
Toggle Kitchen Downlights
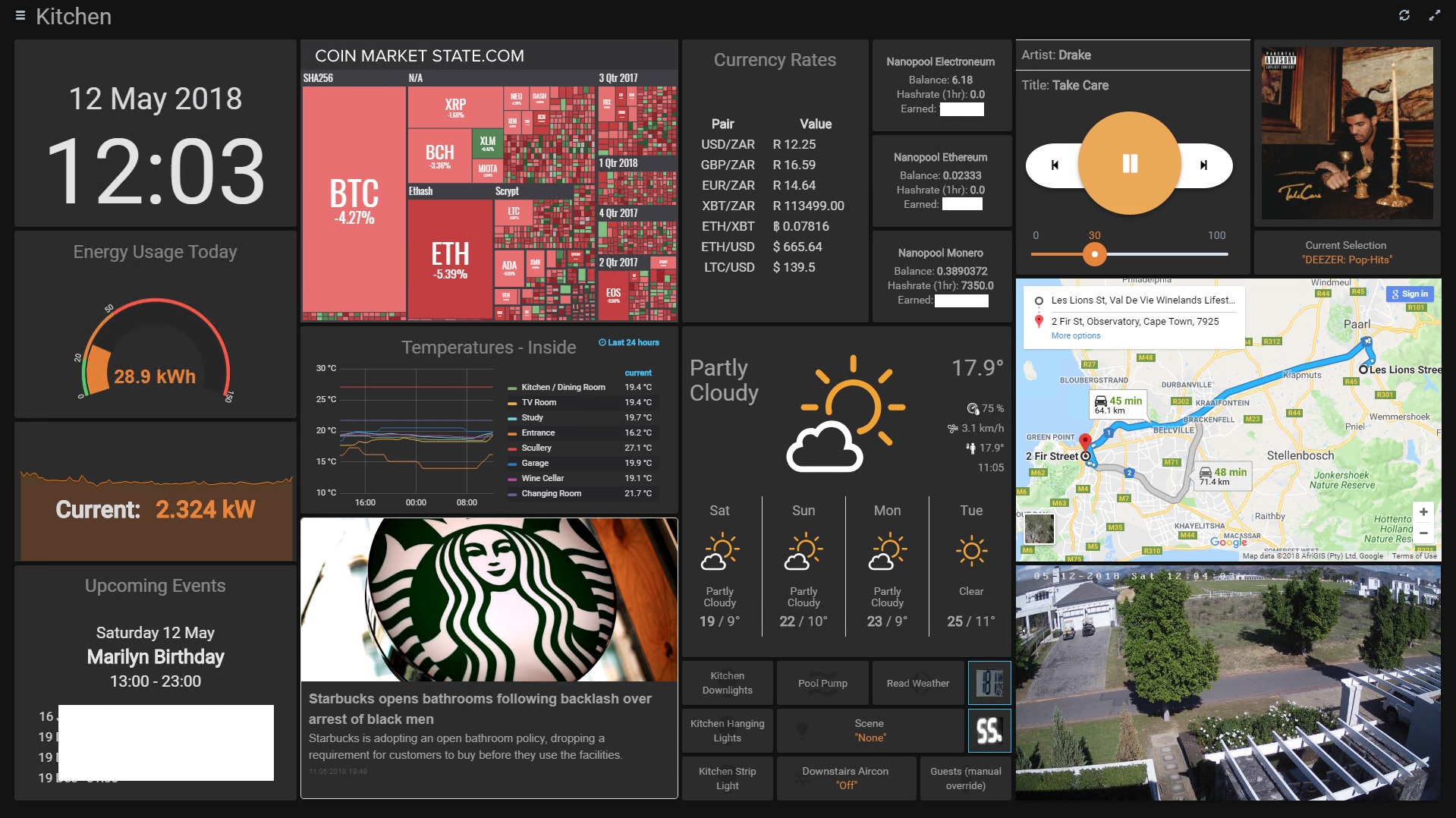728,683
